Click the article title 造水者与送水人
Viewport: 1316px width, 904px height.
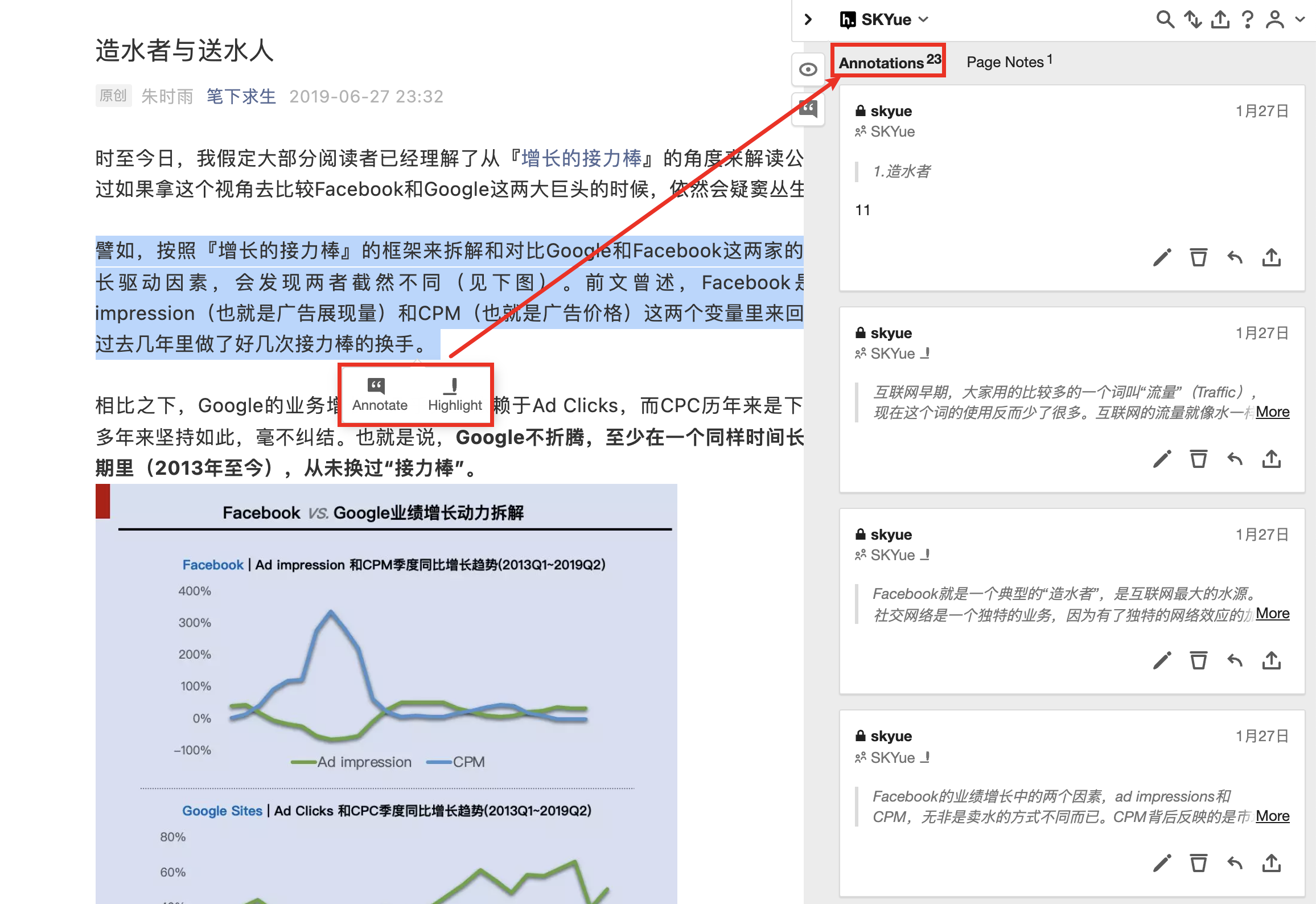point(184,50)
